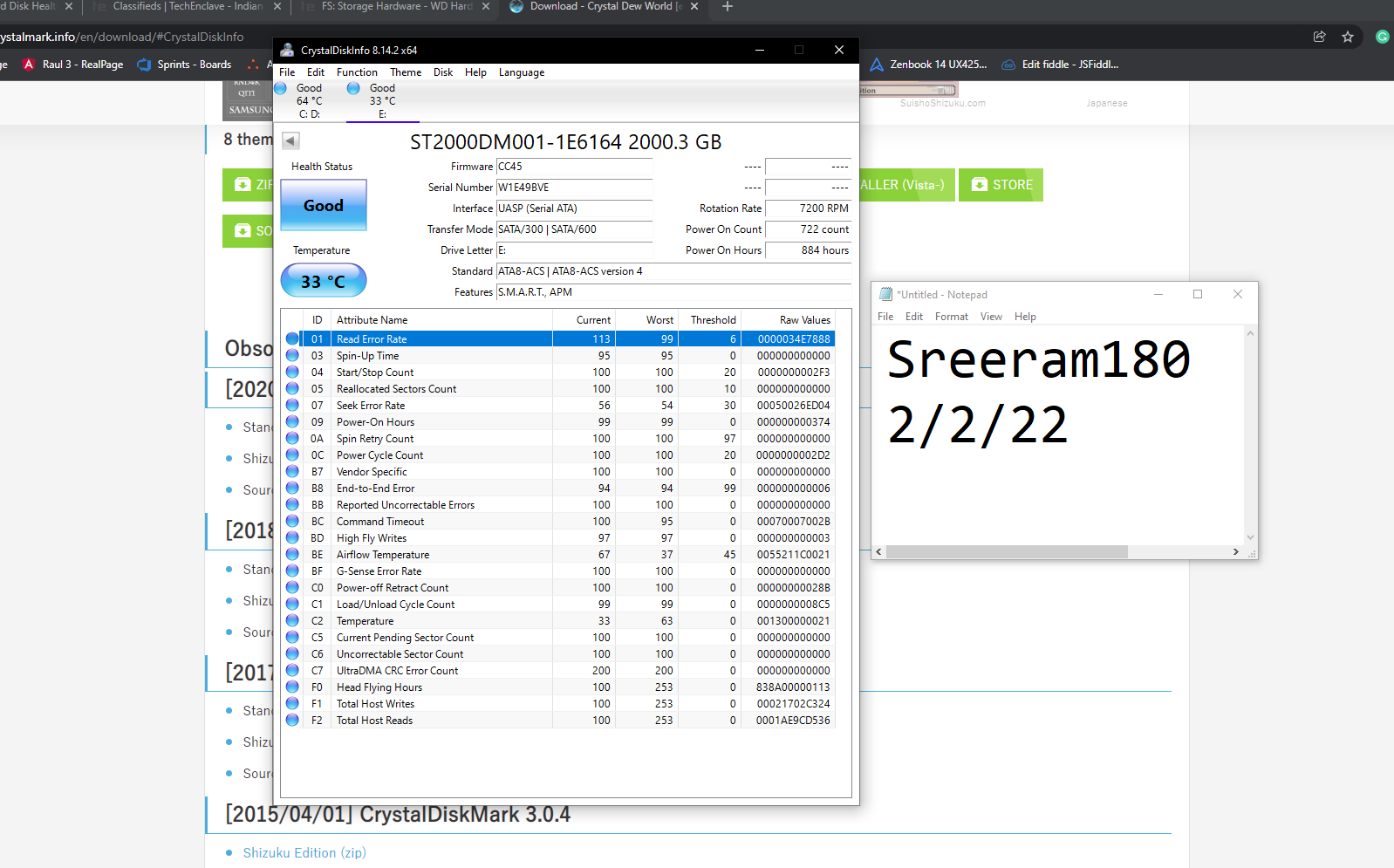Click the green STORE download button

pos(1001,185)
